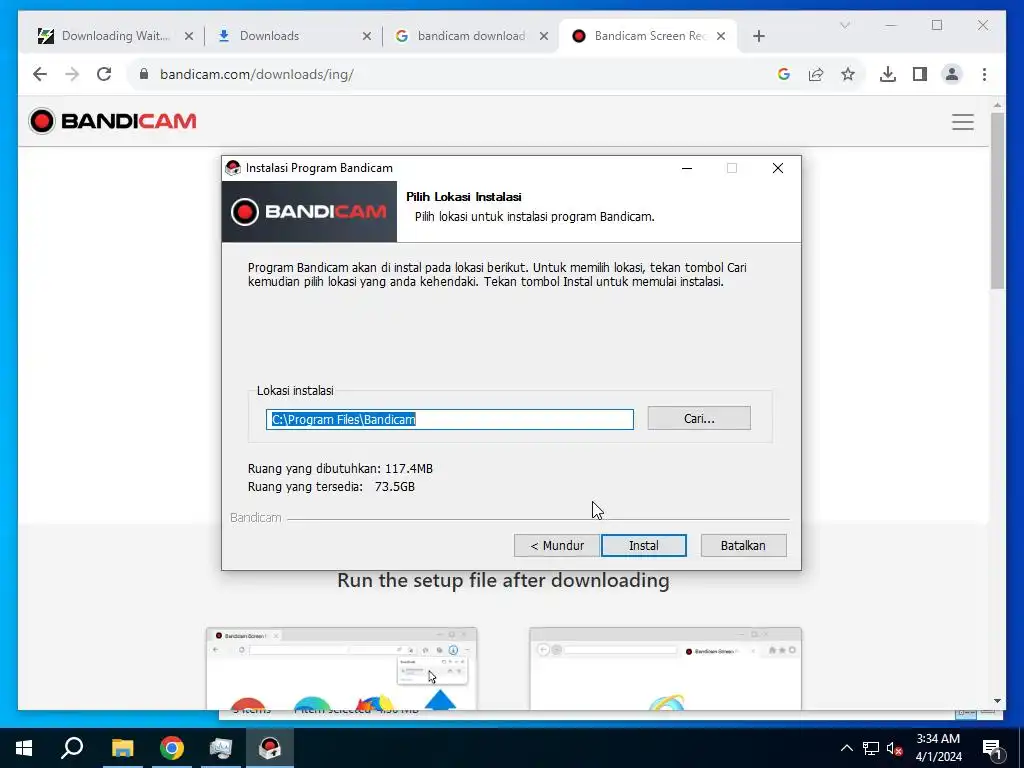
Task: Close the Bandicam installer dialog
Action: (777, 168)
